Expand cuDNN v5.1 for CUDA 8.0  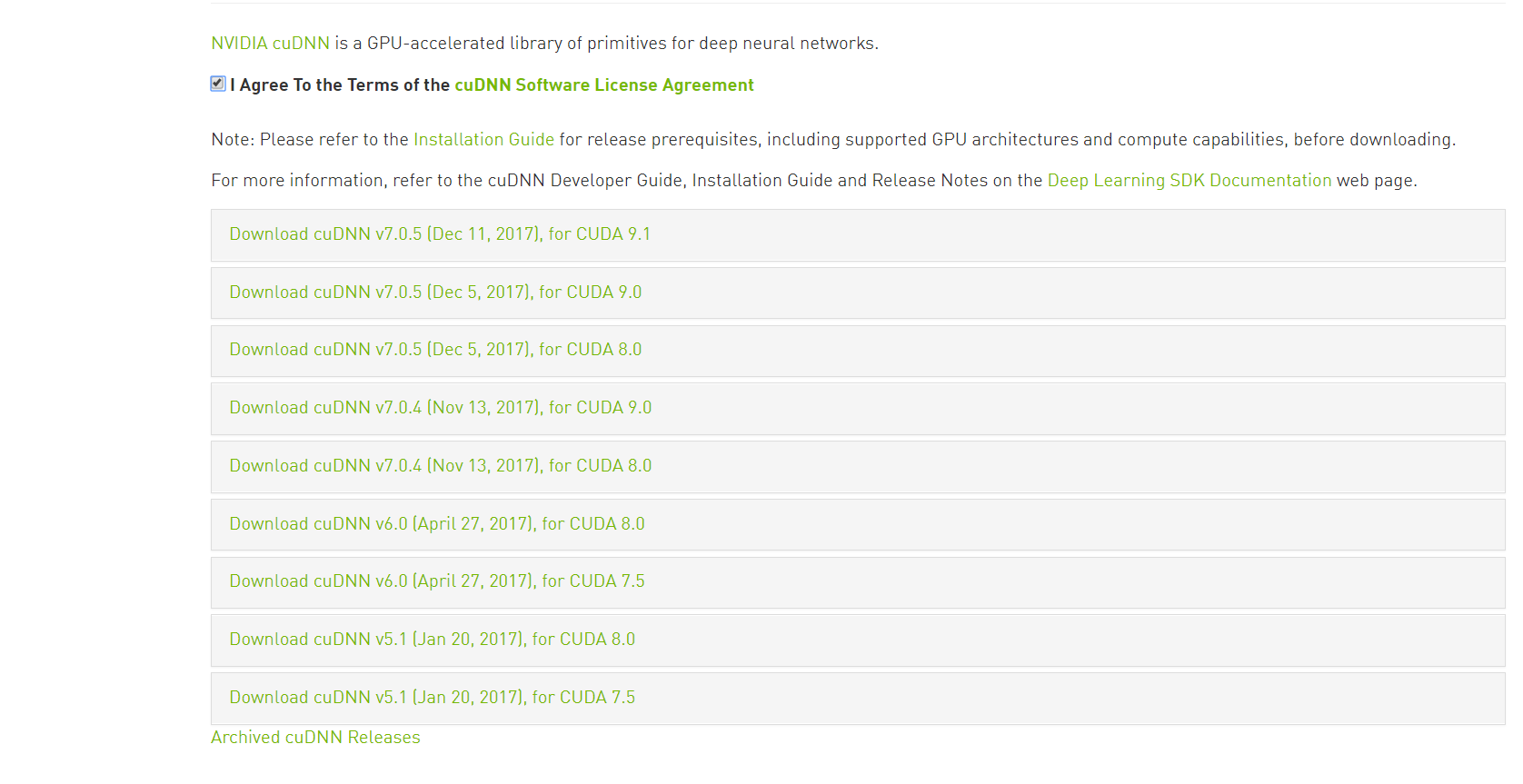click(433, 640)
